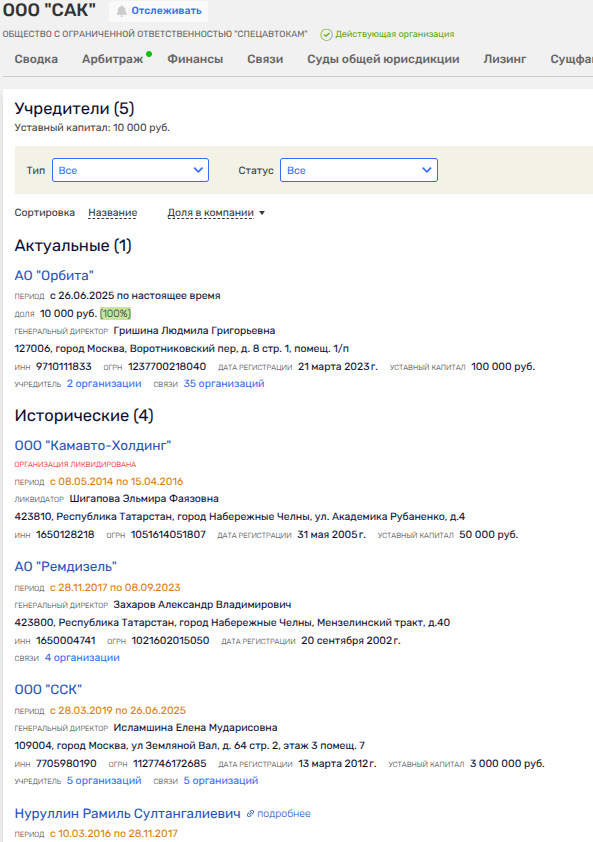Click the bell icon next to Отслеживать

[x=122, y=11]
